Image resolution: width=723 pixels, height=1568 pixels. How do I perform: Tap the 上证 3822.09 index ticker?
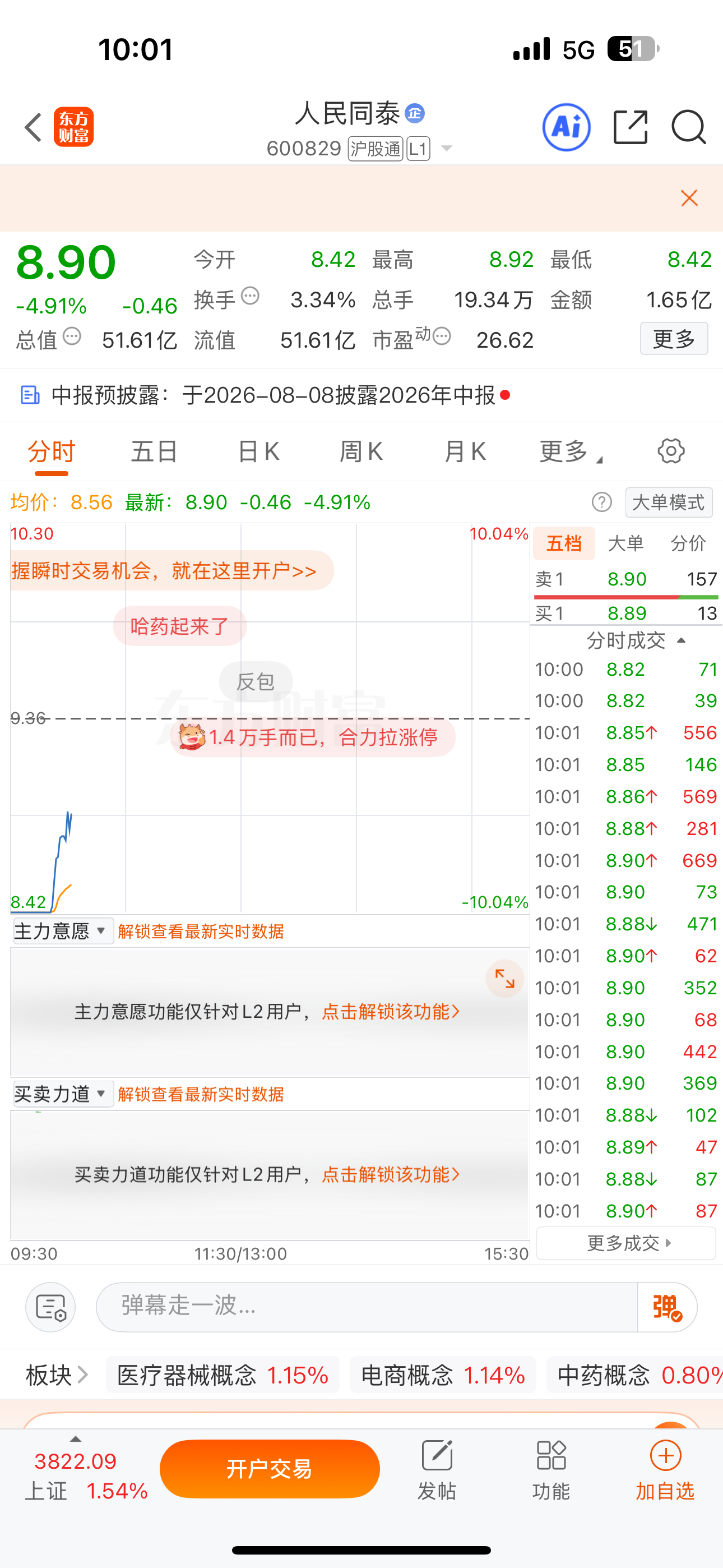pos(86,1475)
